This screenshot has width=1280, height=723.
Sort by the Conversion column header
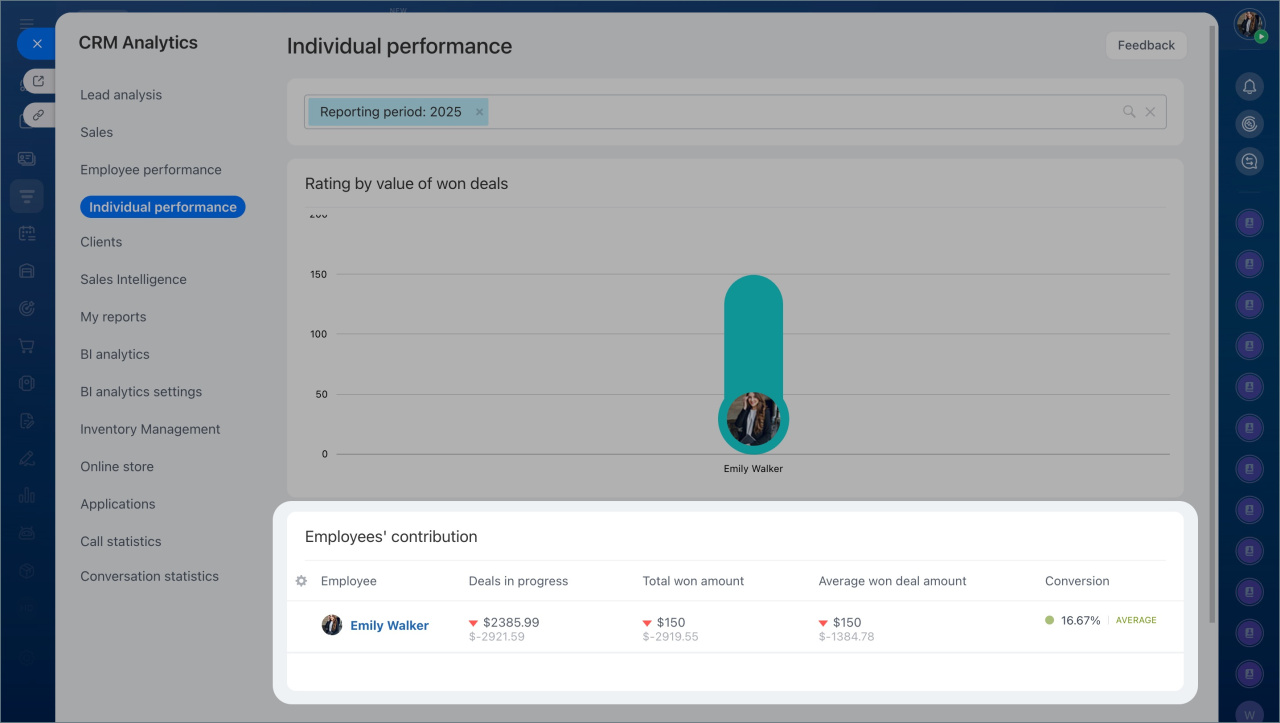pyautogui.click(x=1077, y=581)
